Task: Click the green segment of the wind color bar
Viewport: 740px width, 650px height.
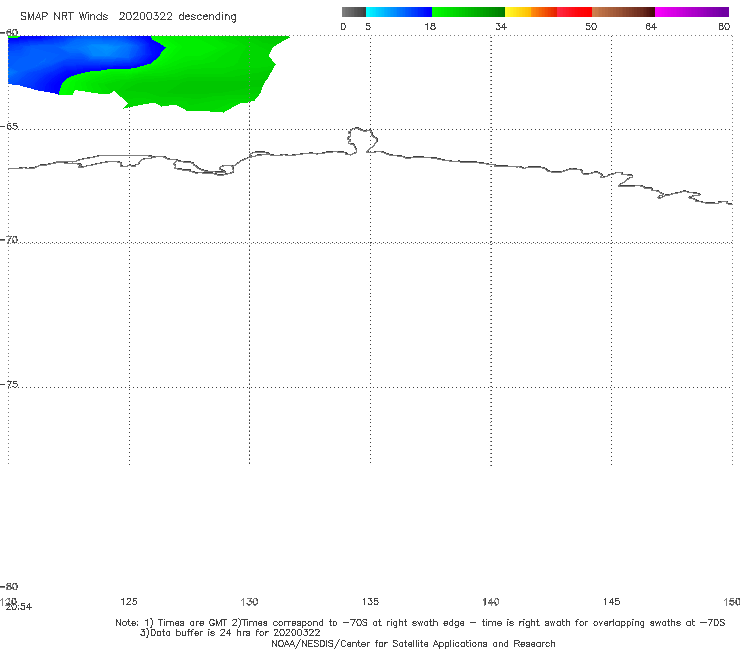Action: pyautogui.click(x=468, y=12)
